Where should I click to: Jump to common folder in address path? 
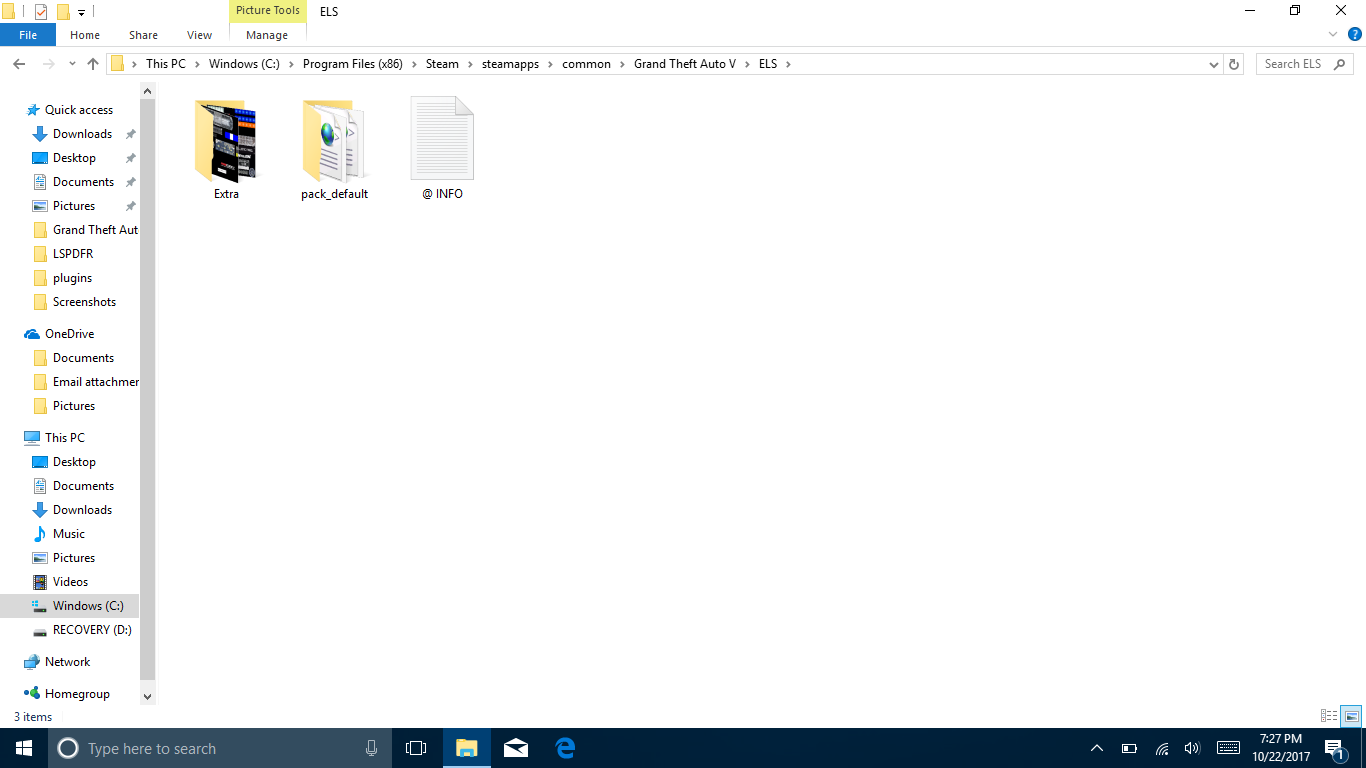(586, 64)
